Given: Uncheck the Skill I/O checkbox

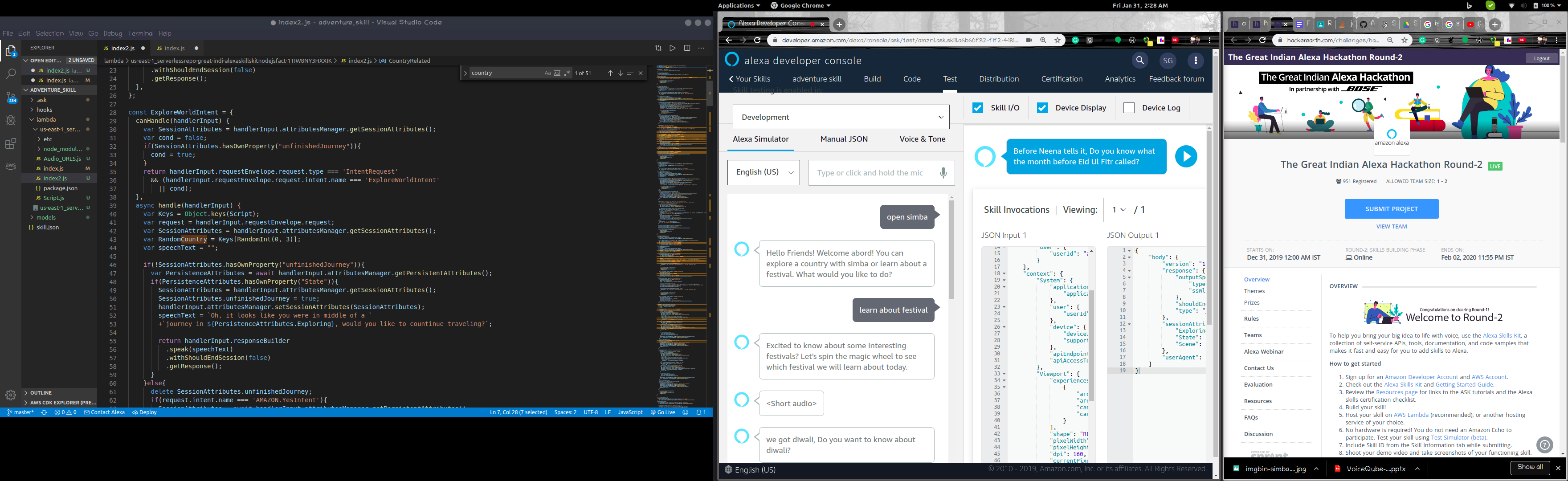Looking at the screenshot, I should [x=978, y=108].
